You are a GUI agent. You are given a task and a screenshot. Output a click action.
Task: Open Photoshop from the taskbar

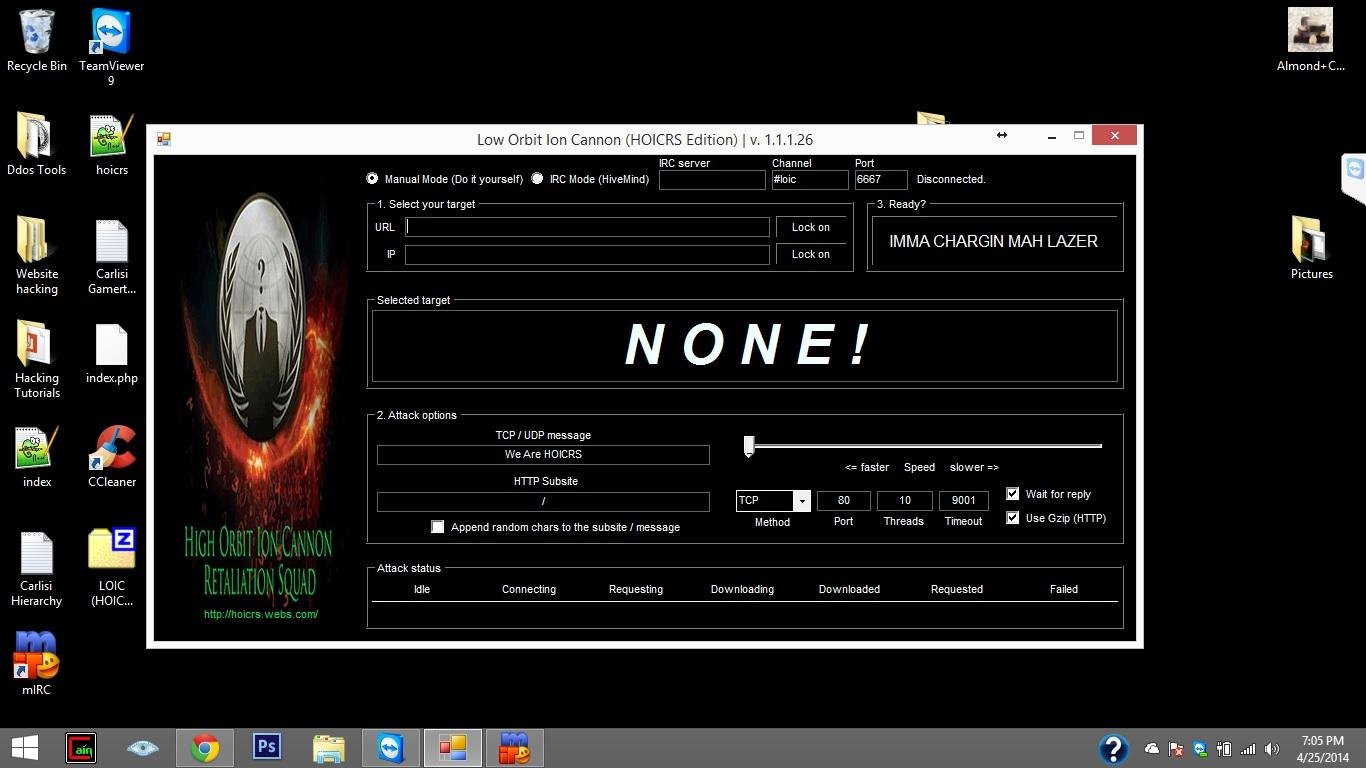[267, 748]
